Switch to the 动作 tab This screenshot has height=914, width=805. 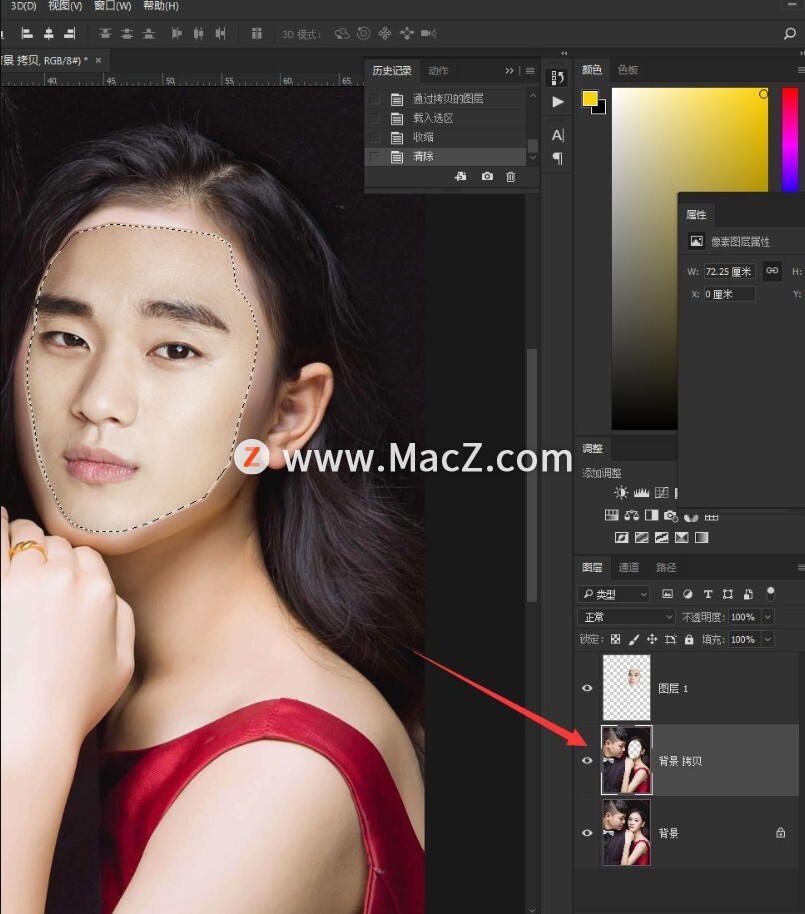tap(438, 71)
